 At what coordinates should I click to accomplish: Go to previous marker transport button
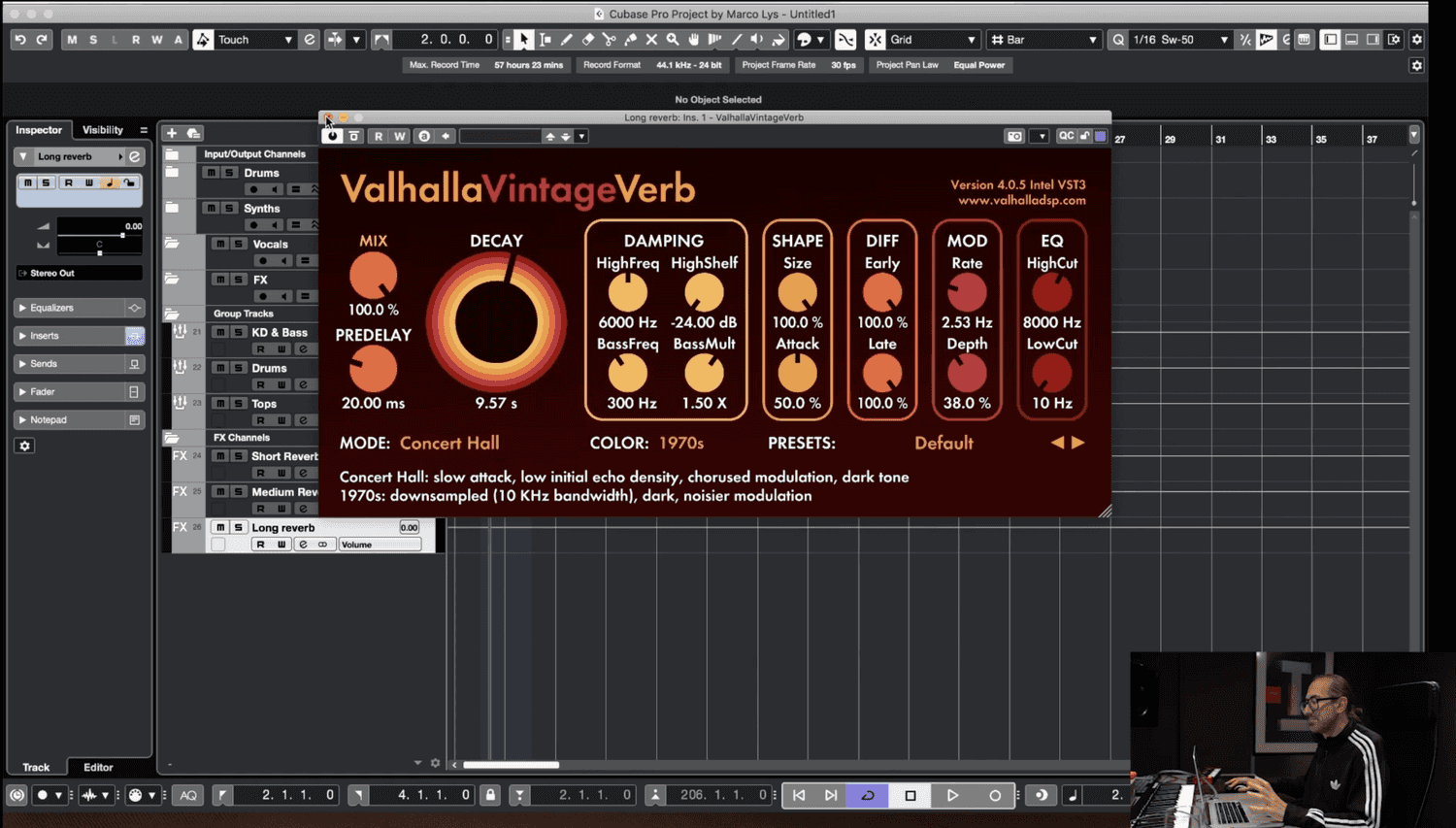pos(799,795)
